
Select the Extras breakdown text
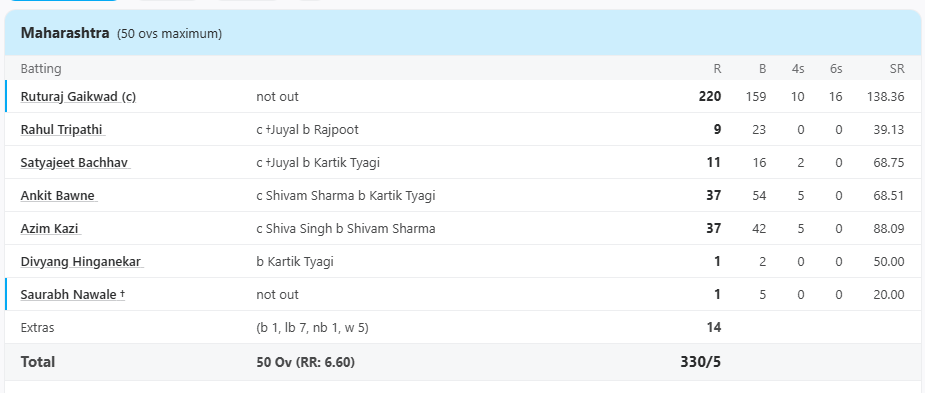click(312, 328)
